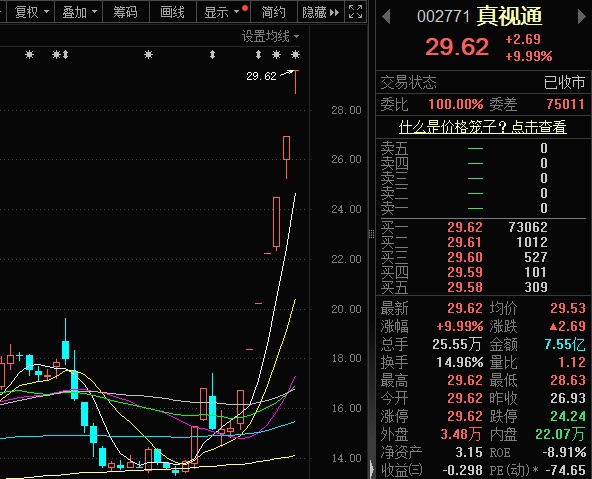Screen dimensions: 592x479
Task: Go to previous stock arrow
Action: coord(386,17)
